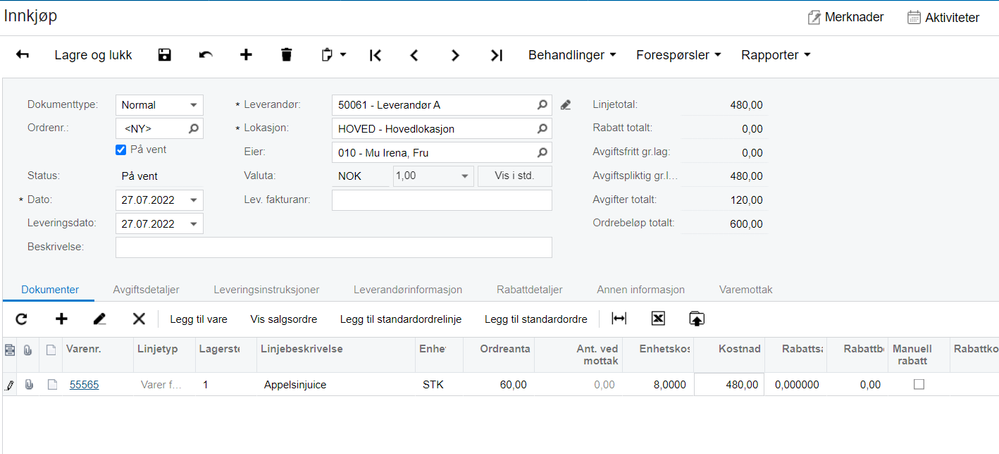
Task: Click the NOK currency field
Action: (361, 176)
